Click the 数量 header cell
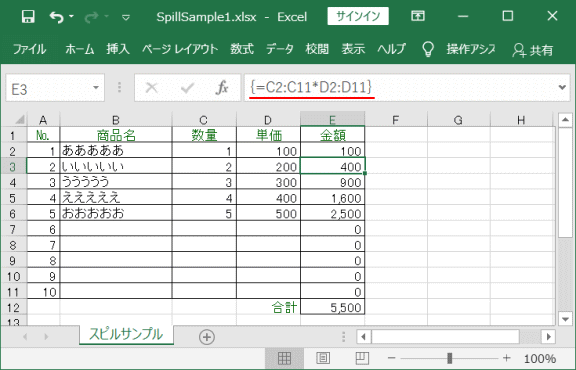Viewport: 576px width, 370px height. pos(204,135)
